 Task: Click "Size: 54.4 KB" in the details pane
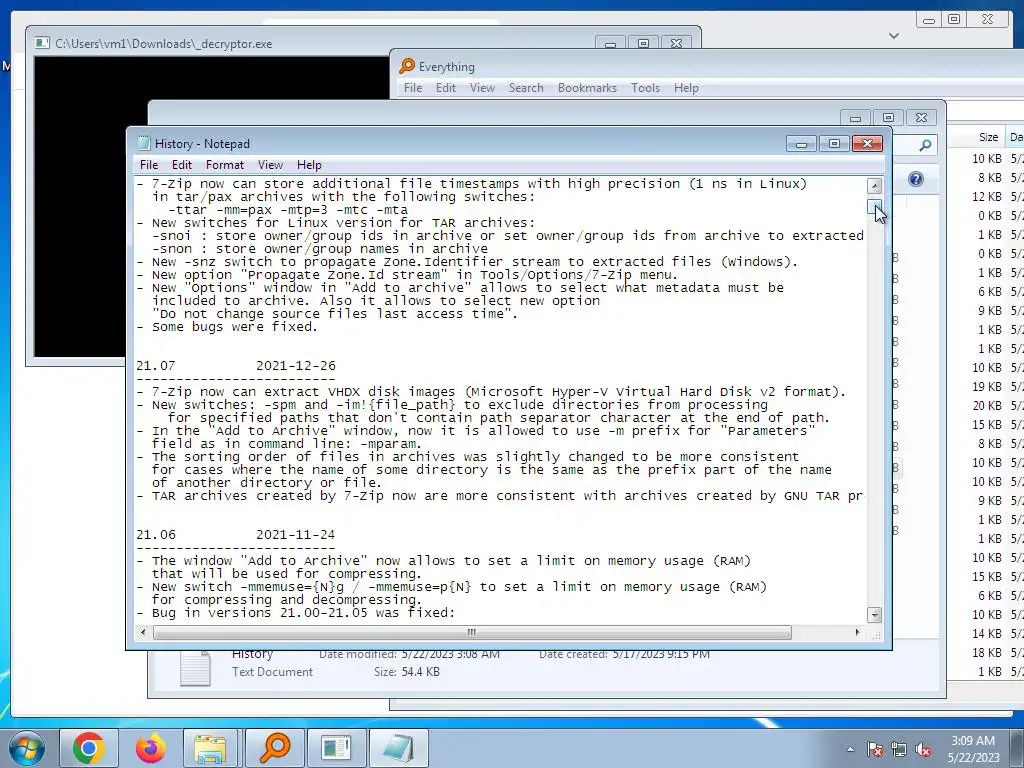407,671
